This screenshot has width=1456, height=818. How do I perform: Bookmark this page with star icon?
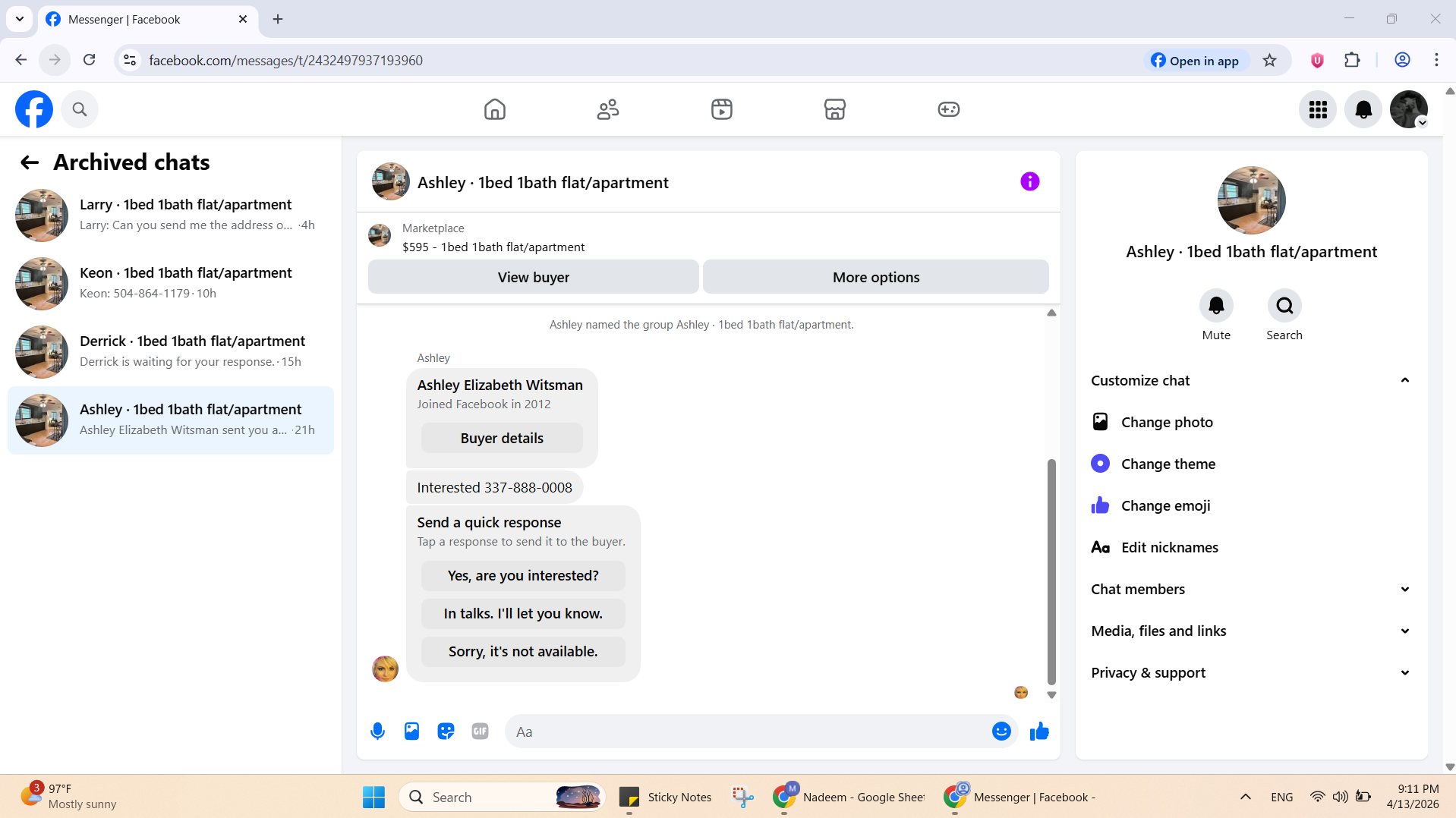(x=1270, y=61)
